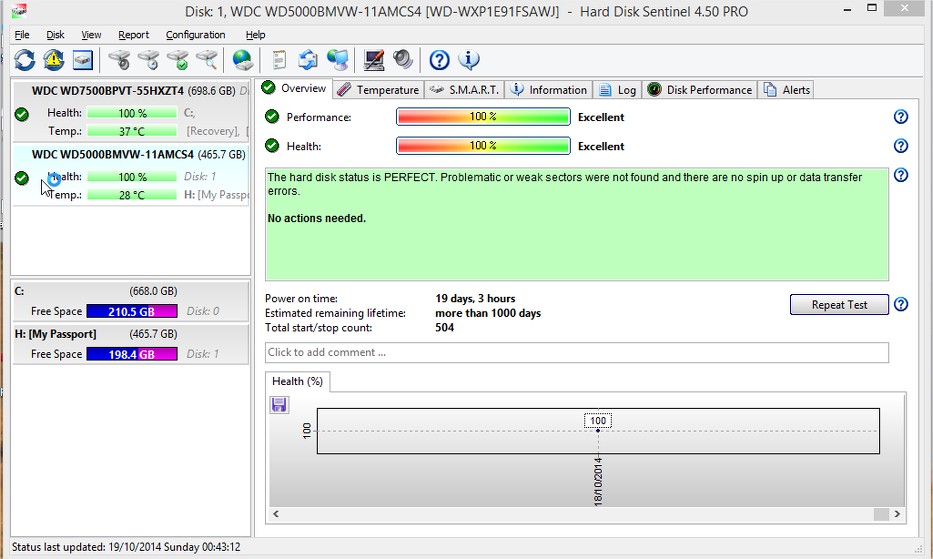Click the 18/10/2014 date label on graph

pos(598,481)
